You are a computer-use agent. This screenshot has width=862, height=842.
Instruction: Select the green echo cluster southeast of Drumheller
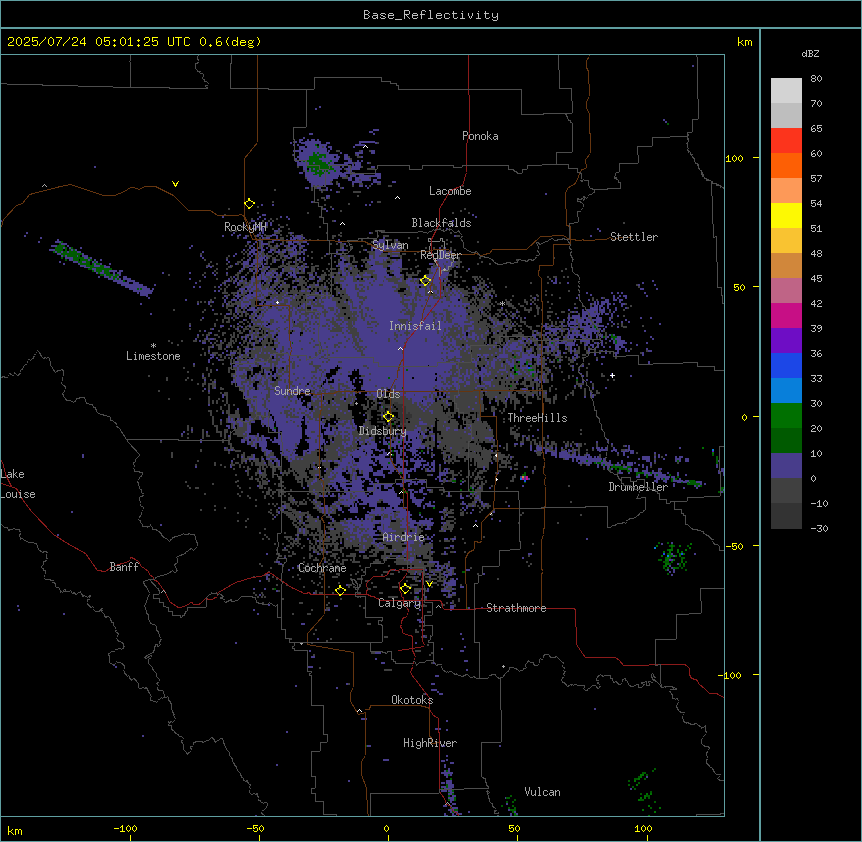click(673, 558)
